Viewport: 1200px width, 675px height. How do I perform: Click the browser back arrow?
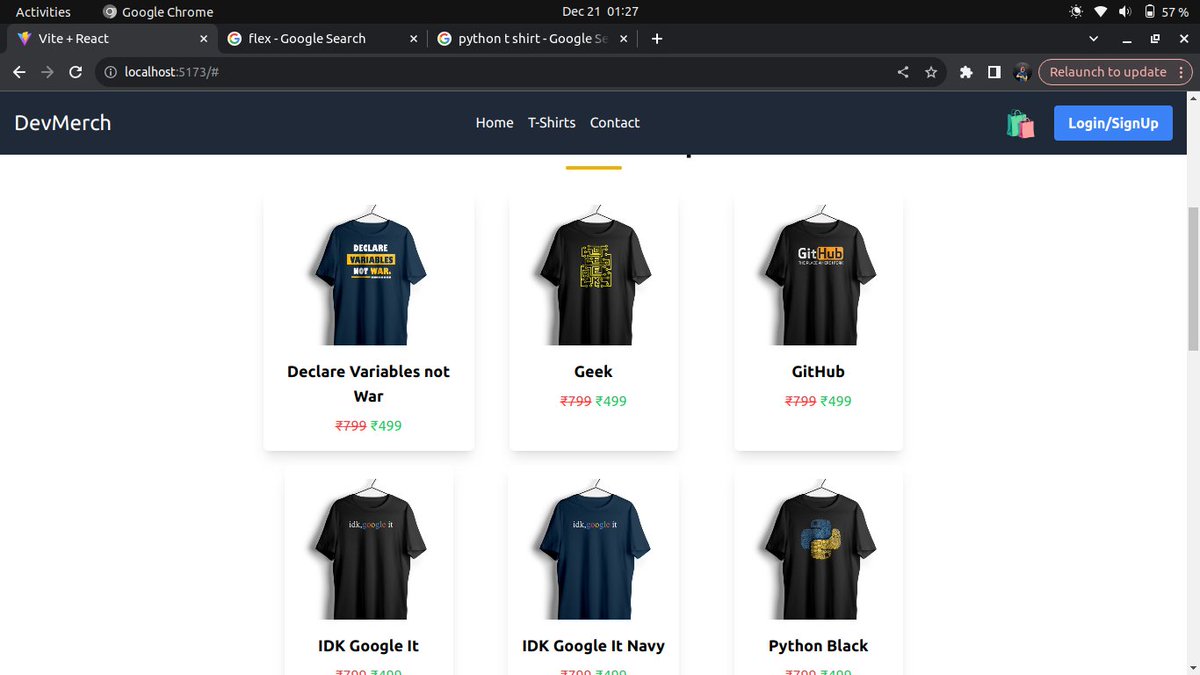(19, 72)
